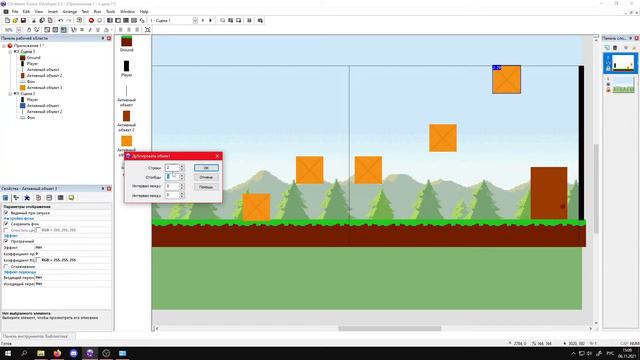Confirm the duplicate dialog with OK
Screen dimensions: 640x360
point(206,168)
